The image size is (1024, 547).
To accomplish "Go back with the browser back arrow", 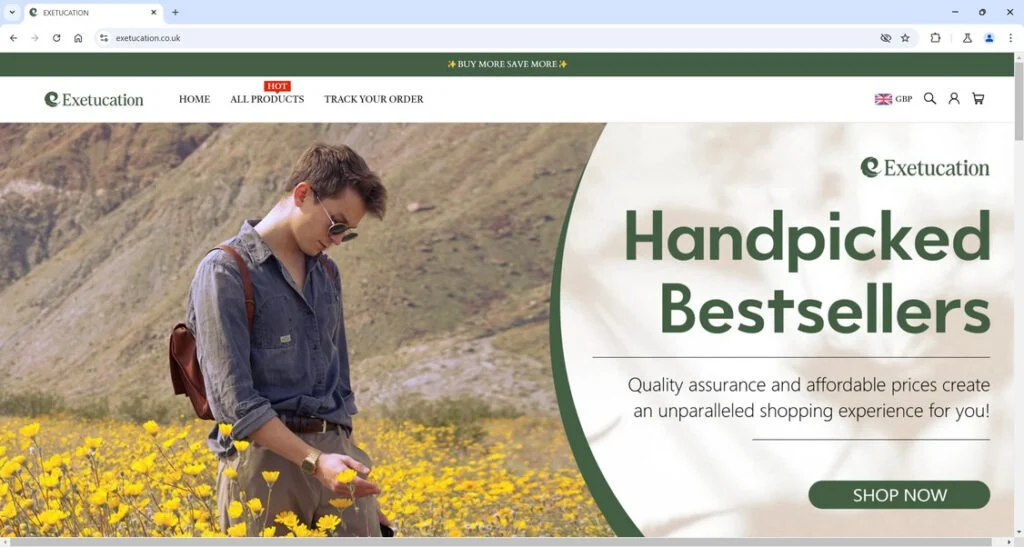I will pos(14,38).
